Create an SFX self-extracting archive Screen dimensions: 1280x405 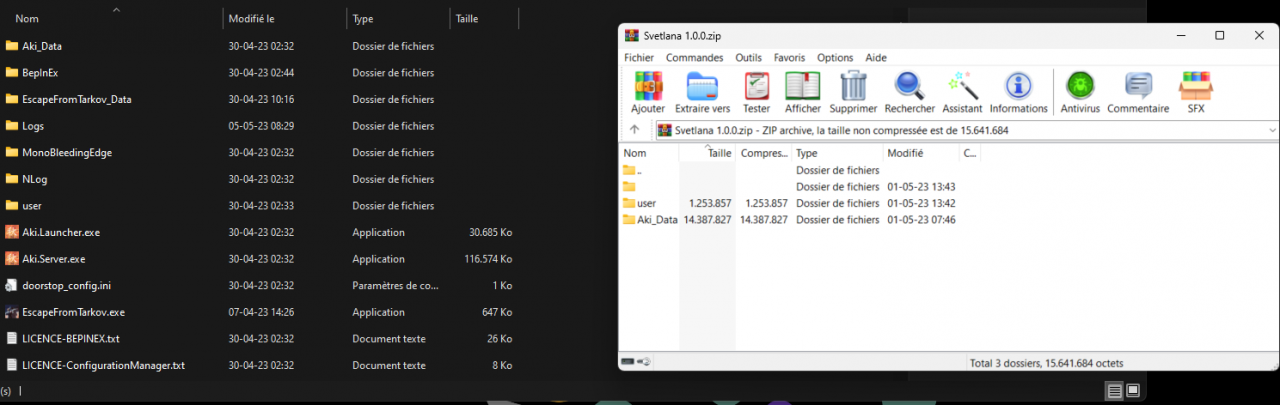tap(1196, 91)
